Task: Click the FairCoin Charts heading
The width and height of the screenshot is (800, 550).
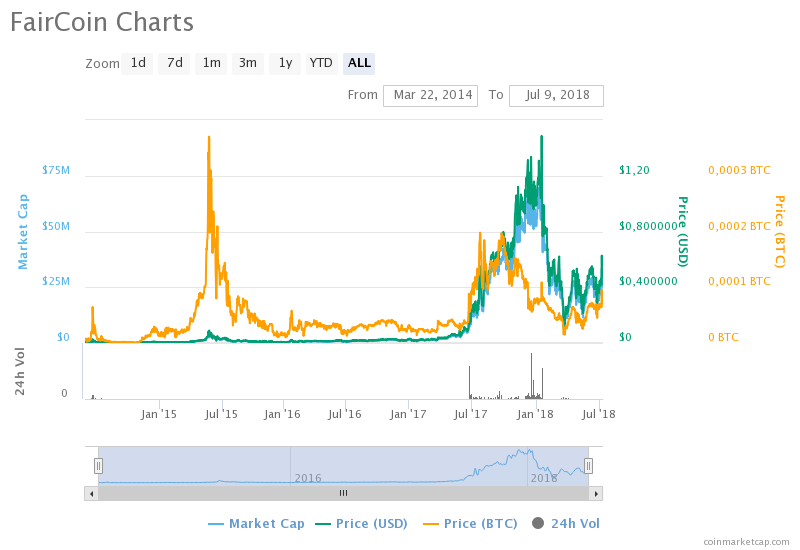Action: pos(102,22)
